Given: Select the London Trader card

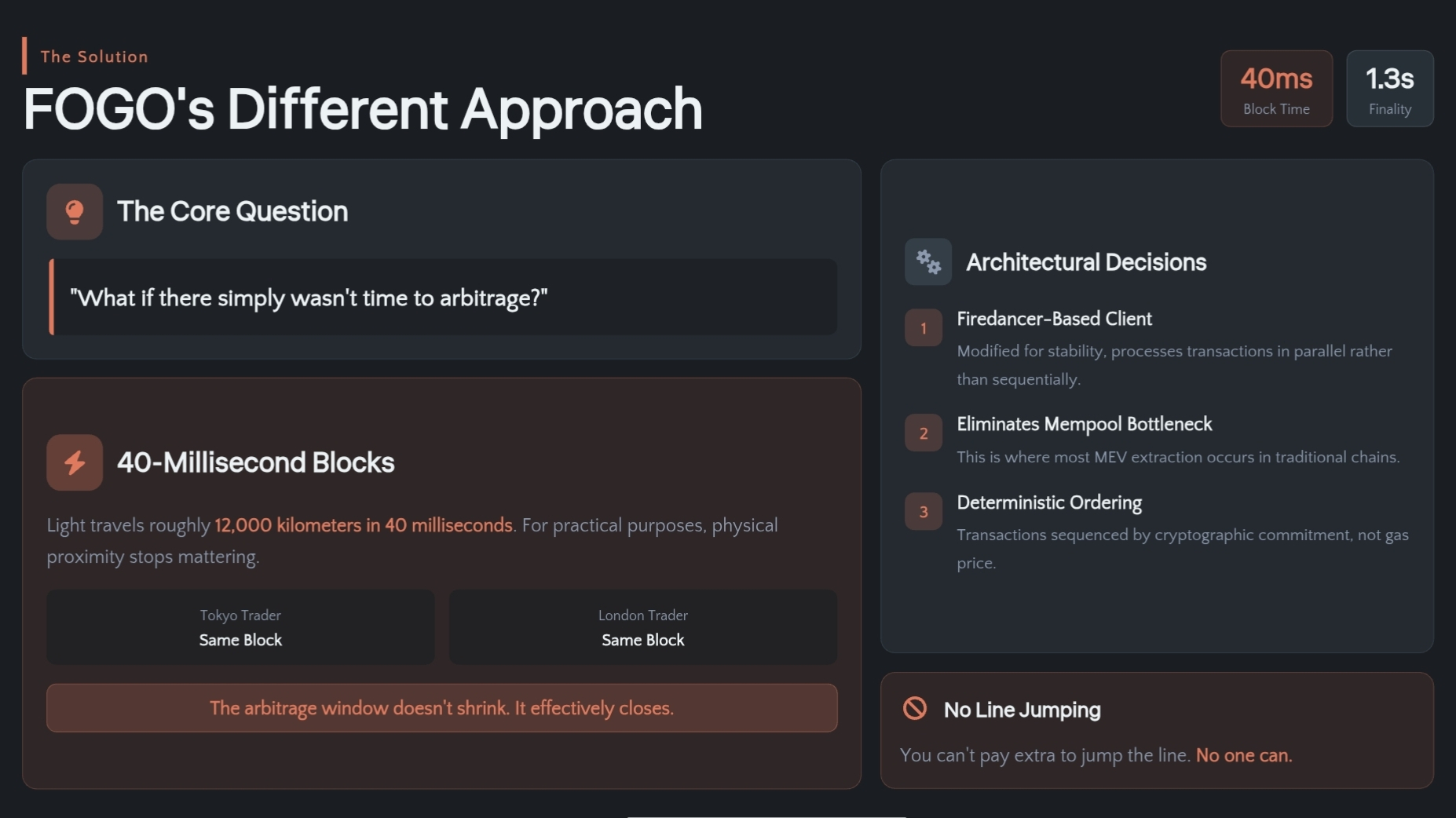Looking at the screenshot, I should [642, 627].
